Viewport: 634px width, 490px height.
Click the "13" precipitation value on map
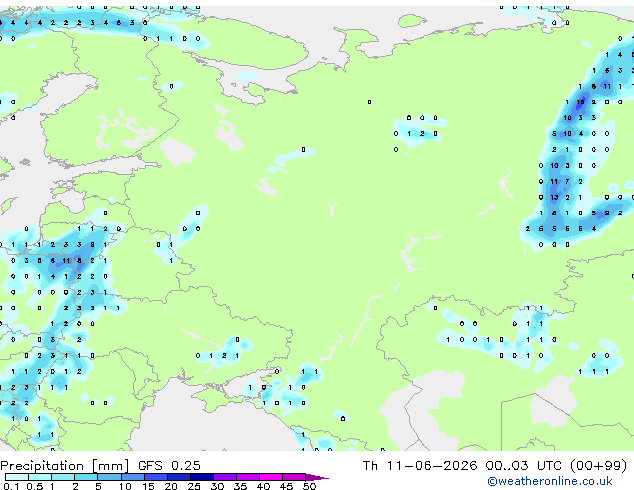(554, 197)
